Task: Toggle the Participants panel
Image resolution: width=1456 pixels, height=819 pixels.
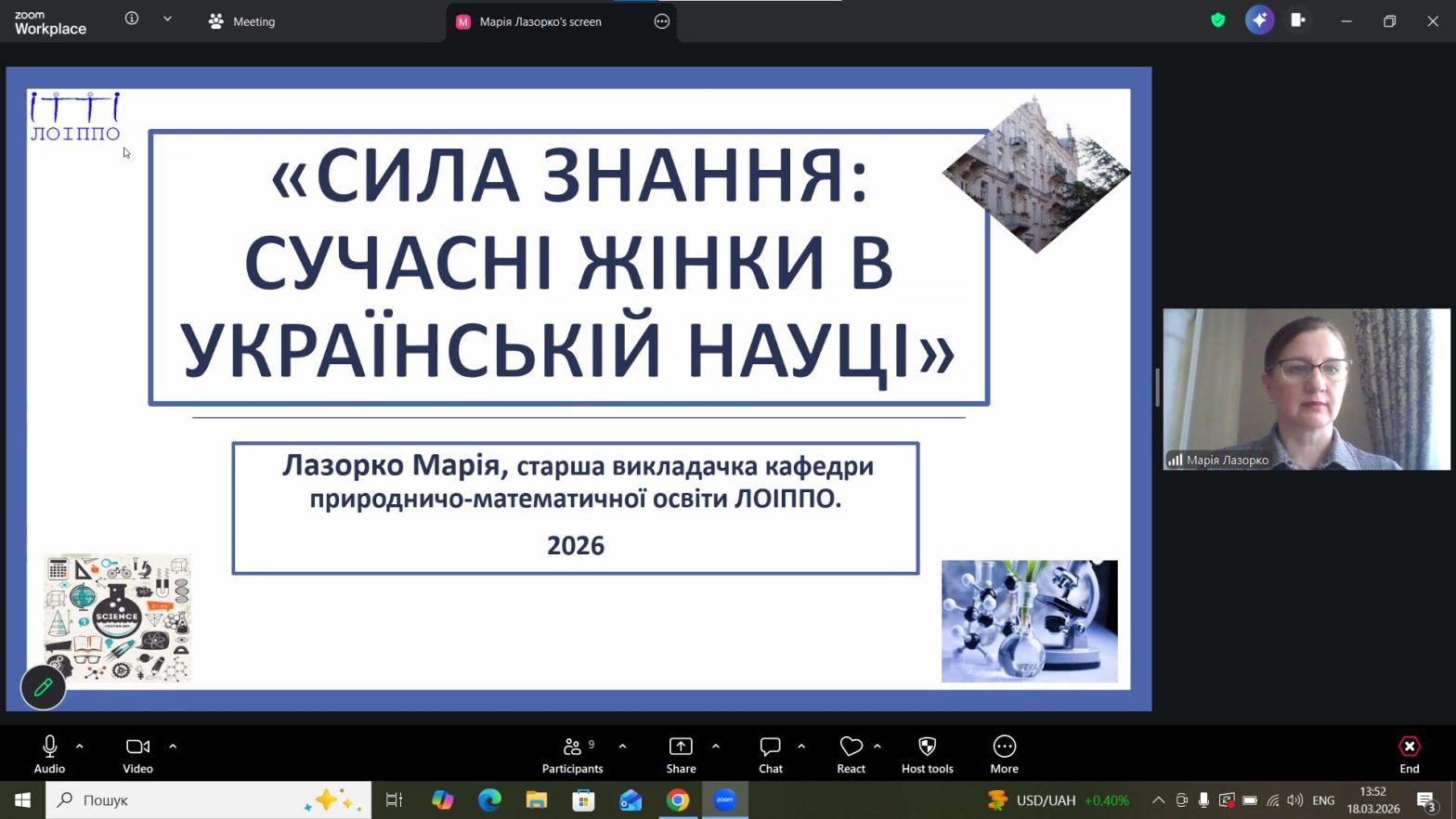Action: pyautogui.click(x=573, y=754)
